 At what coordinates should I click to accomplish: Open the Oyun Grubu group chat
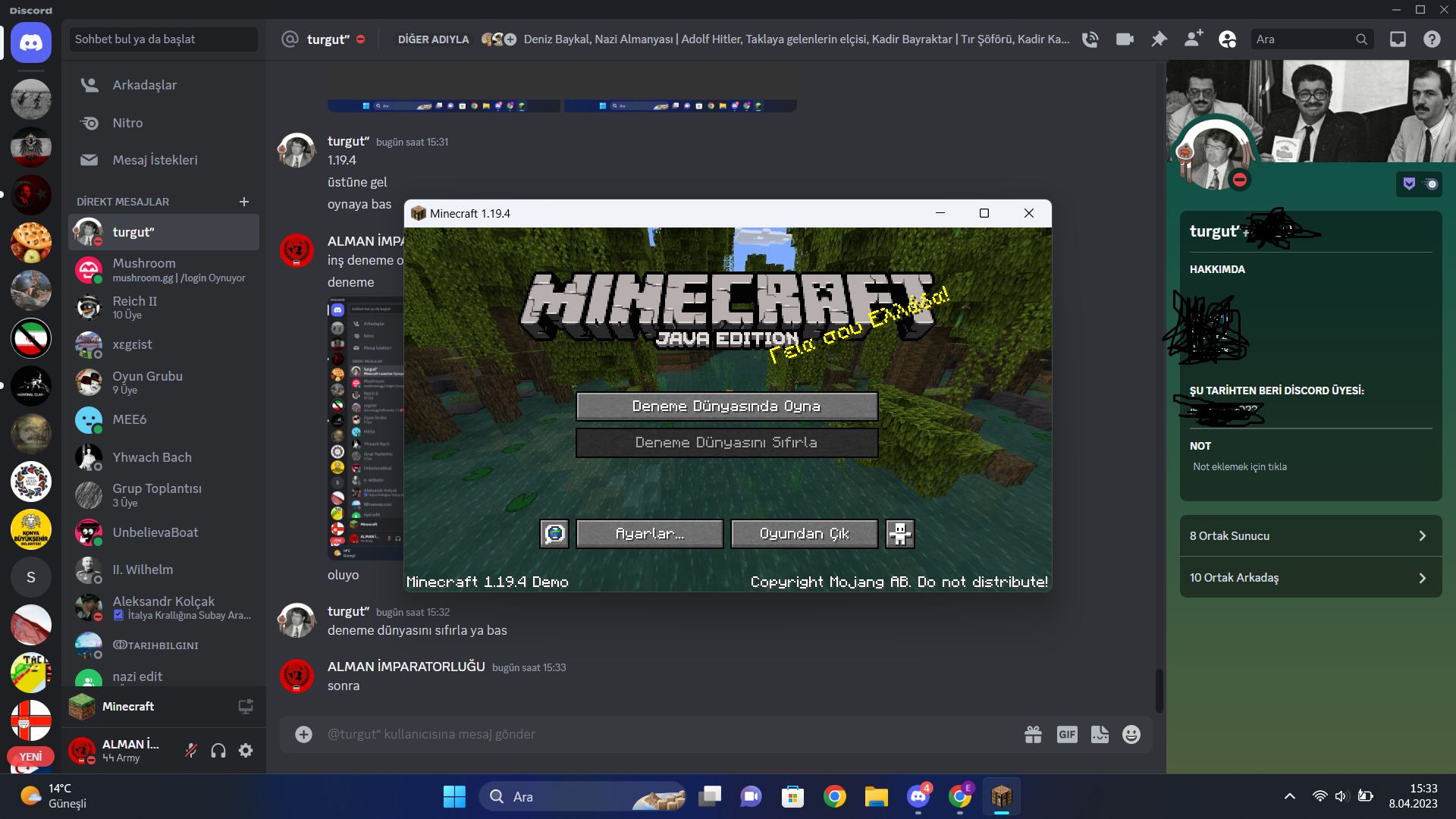tap(164, 382)
